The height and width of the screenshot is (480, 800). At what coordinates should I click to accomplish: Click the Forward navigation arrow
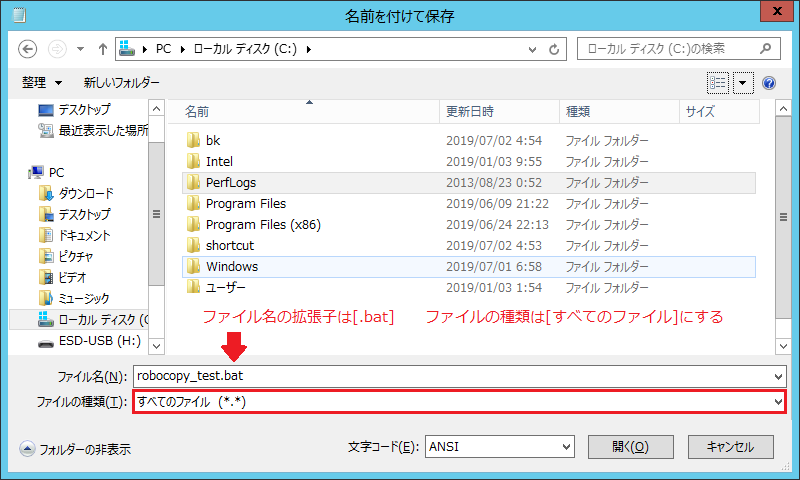pyautogui.click(x=57, y=49)
